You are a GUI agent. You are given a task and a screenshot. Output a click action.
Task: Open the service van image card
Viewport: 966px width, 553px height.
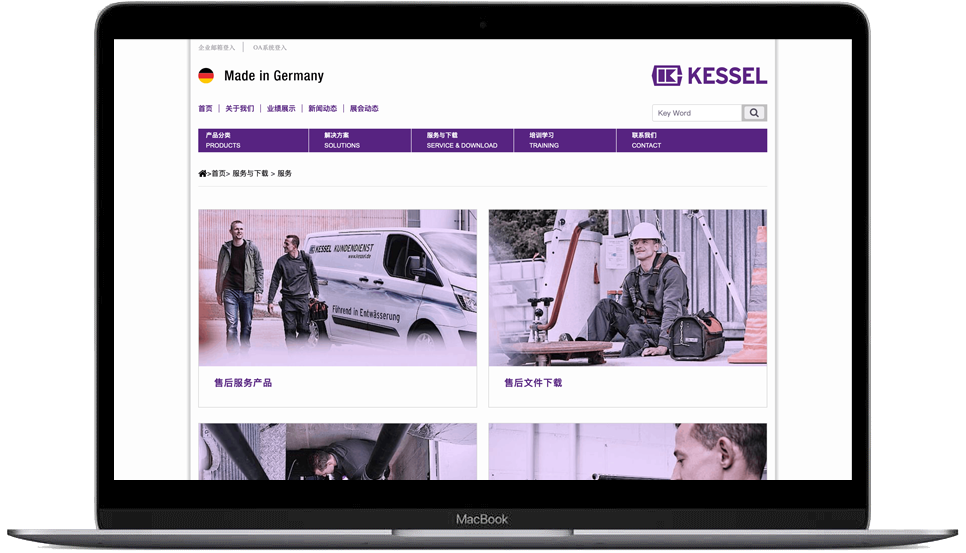point(338,288)
